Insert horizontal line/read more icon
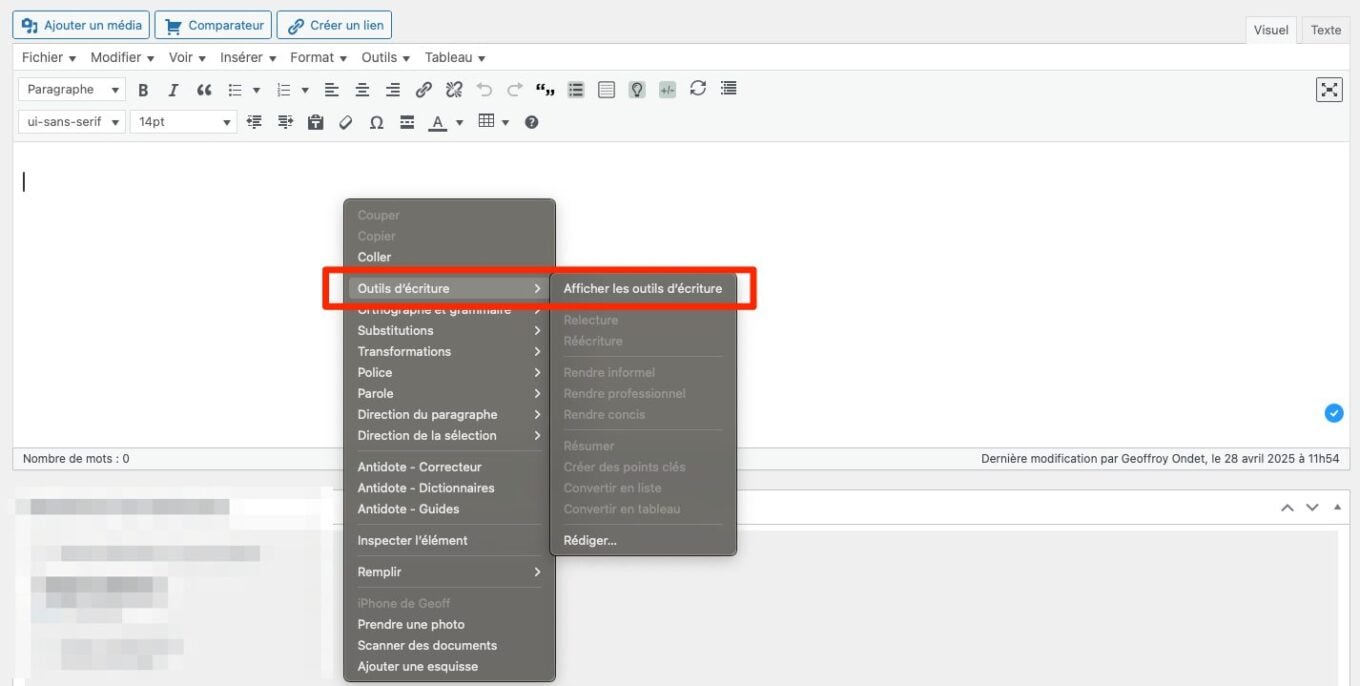 pyautogui.click(x=407, y=122)
